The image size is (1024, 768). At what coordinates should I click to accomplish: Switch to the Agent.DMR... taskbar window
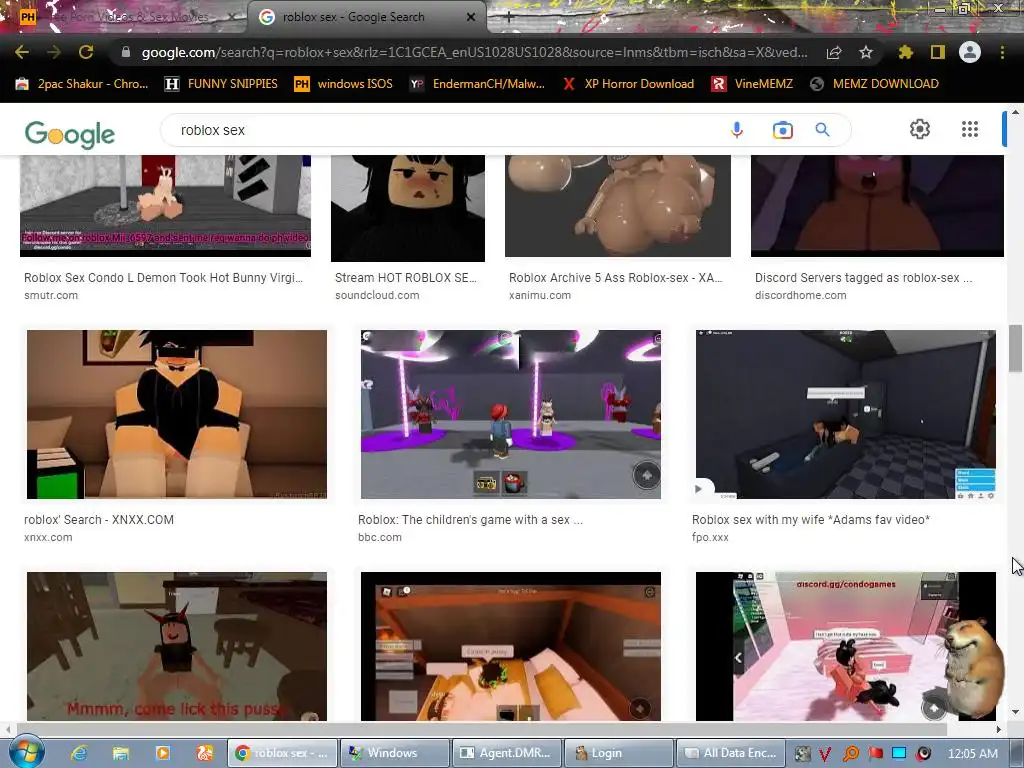(507, 753)
